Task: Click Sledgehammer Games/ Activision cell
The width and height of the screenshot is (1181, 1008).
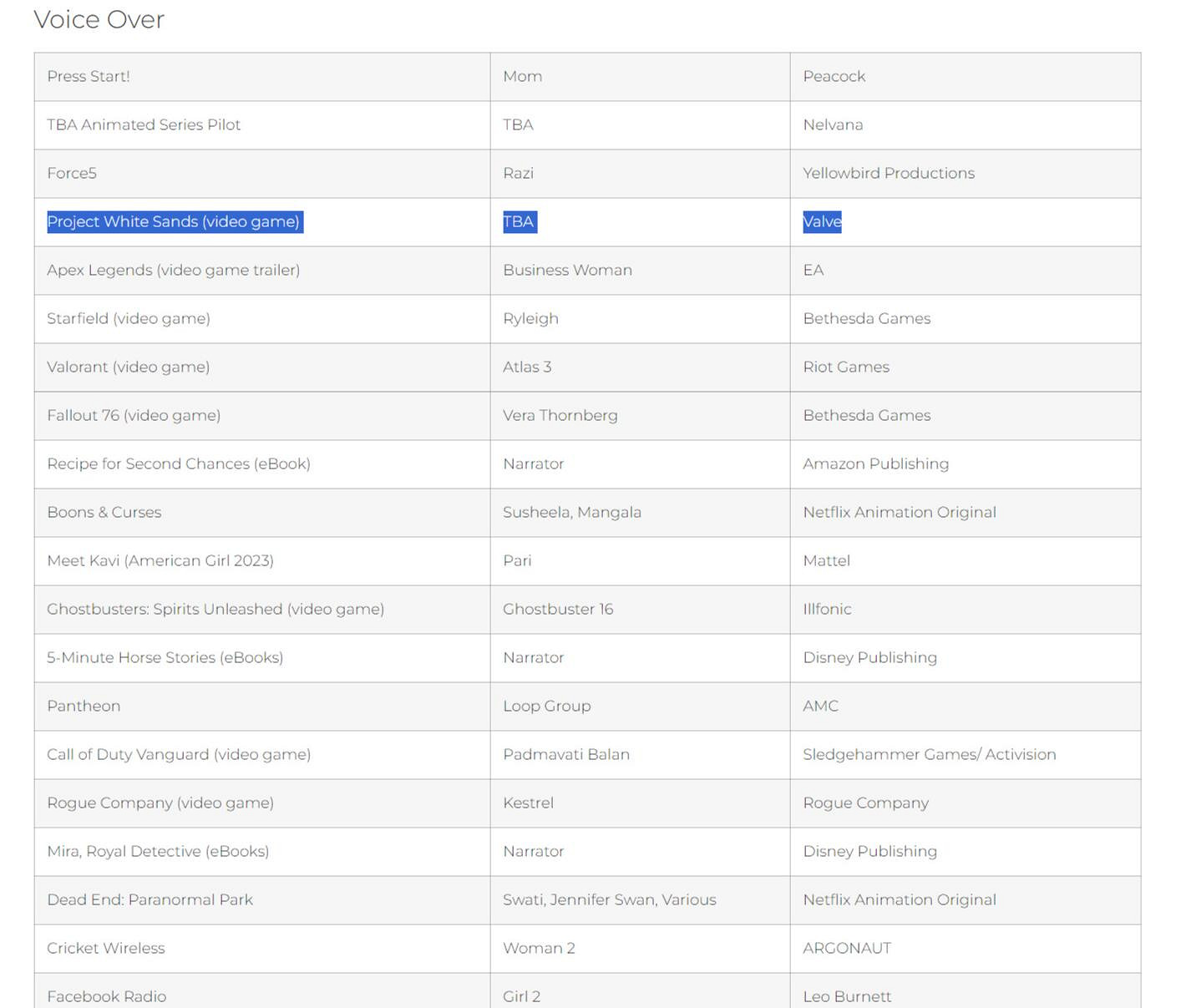Action: [929, 754]
